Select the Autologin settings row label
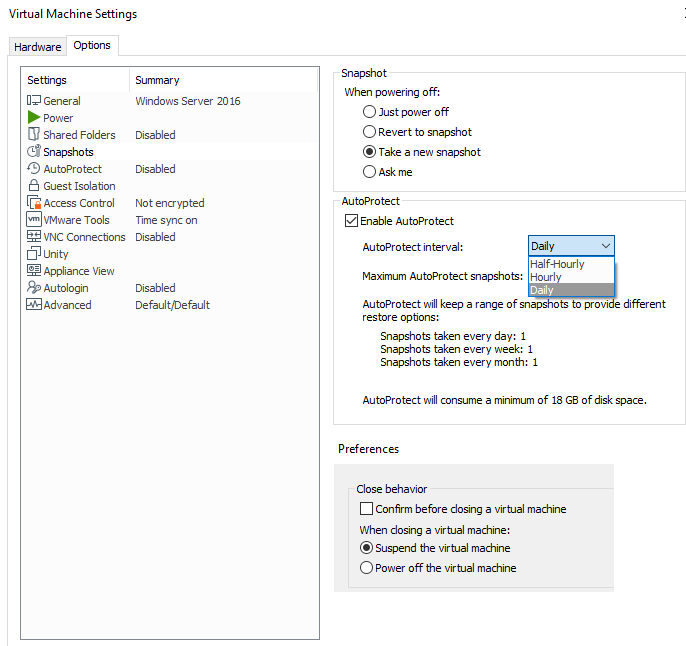Image resolution: width=686 pixels, height=646 pixels. (66, 288)
